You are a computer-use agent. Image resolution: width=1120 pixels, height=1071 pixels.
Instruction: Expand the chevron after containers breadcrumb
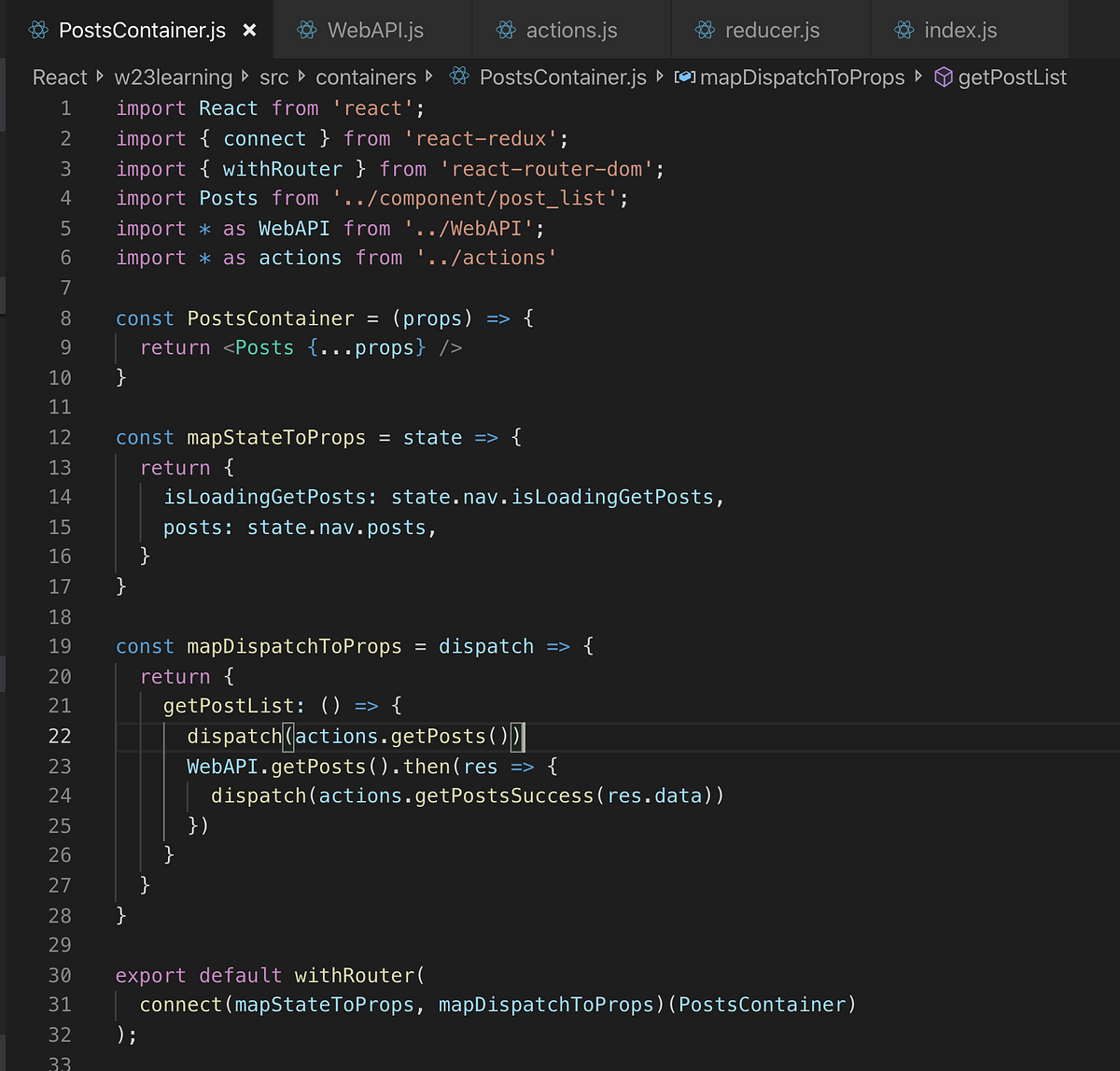(x=431, y=77)
